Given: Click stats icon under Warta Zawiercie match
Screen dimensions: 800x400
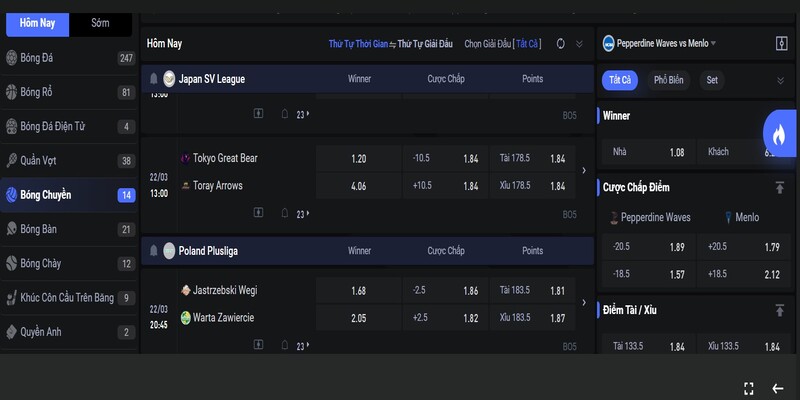Looking at the screenshot, I should tap(258, 346).
